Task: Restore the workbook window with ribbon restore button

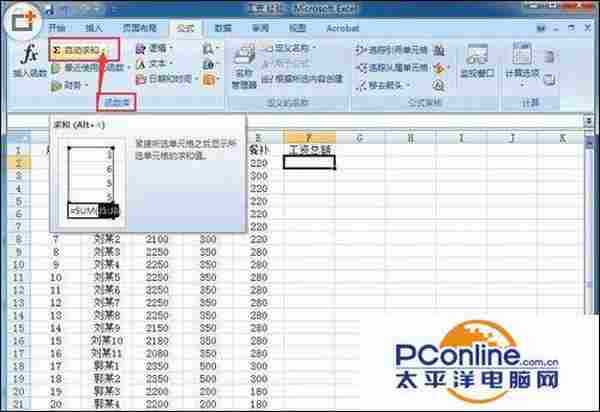Action: pyautogui.click(x=571, y=28)
